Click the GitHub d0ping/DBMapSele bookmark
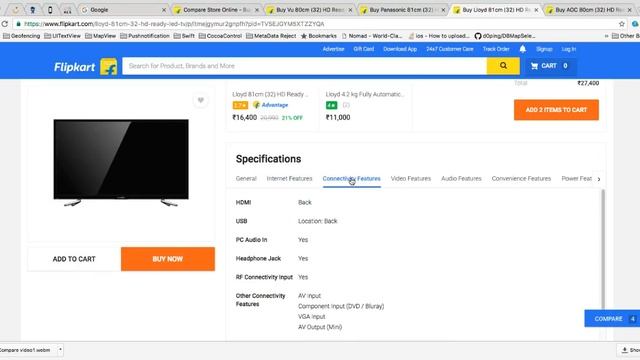Screen dimensions: 640x360 pos(504,36)
